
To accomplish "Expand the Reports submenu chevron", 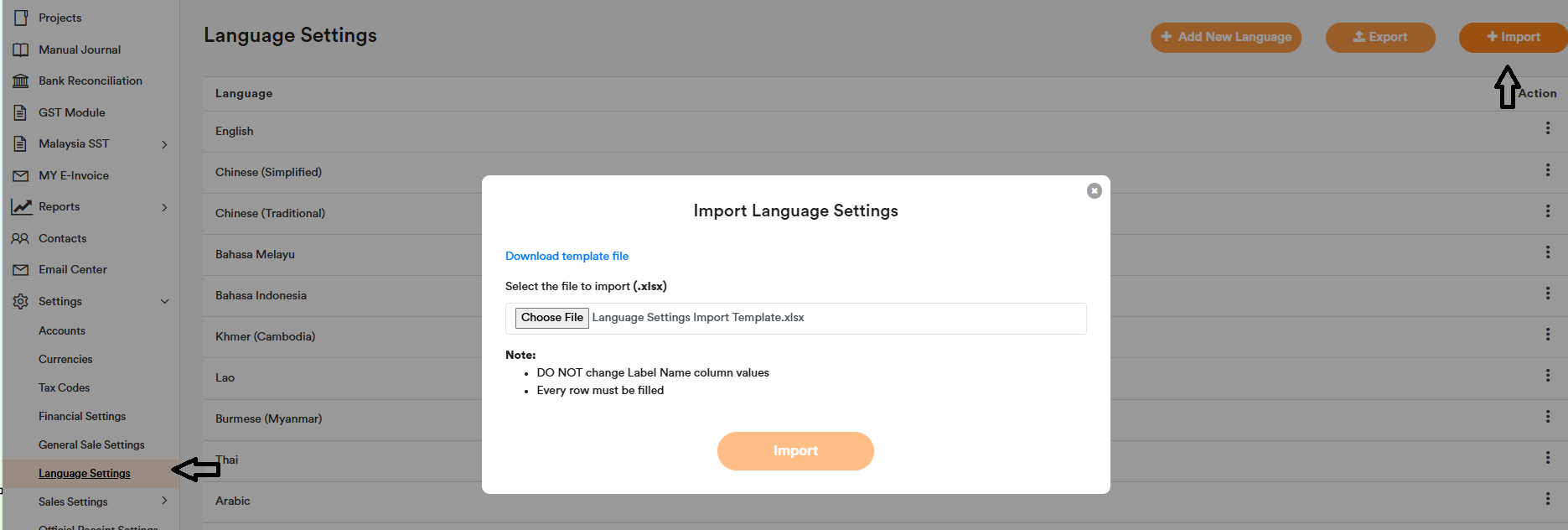I will click(164, 207).
